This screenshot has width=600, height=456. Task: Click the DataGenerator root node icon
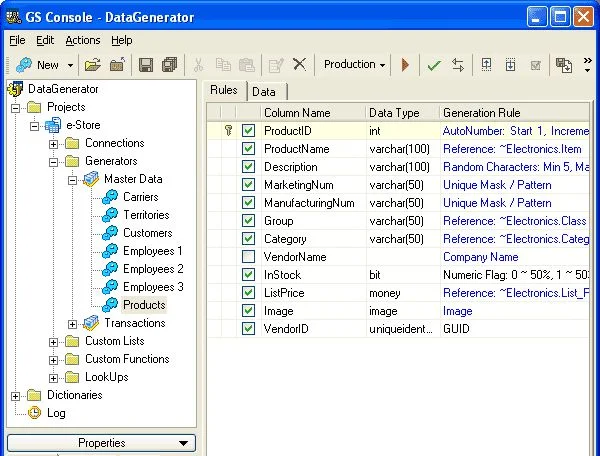(15, 89)
